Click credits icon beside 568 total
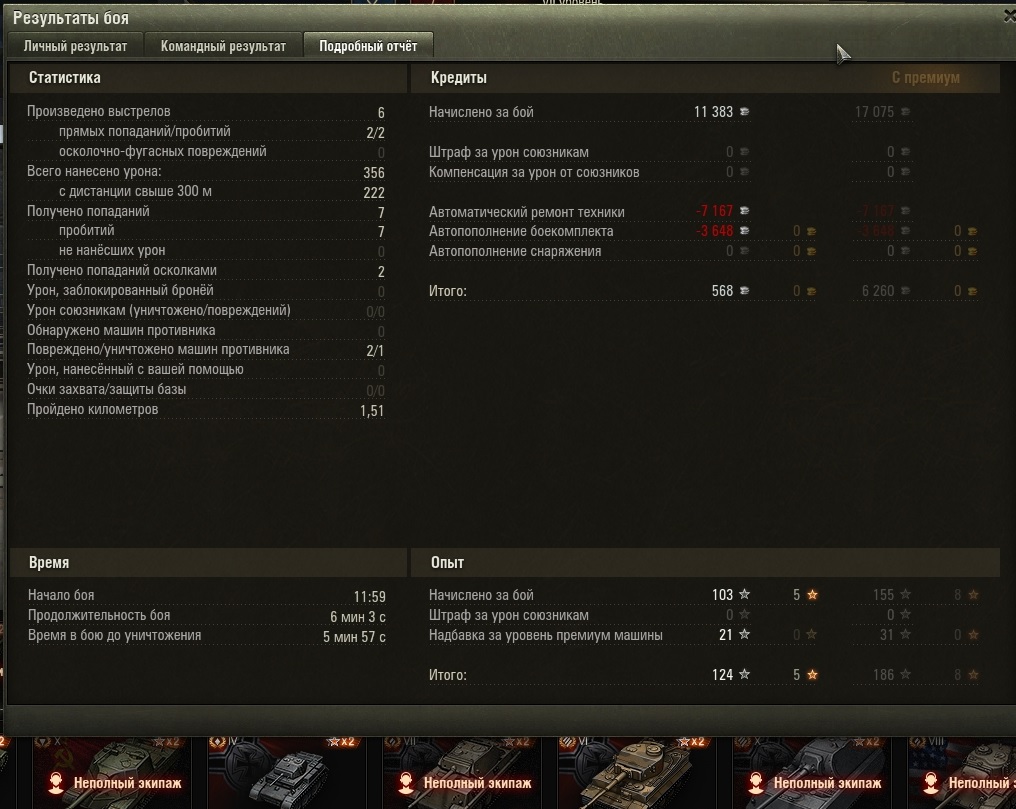Image resolution: width=1016 pixels, height=809 pixels. [745, 291]
